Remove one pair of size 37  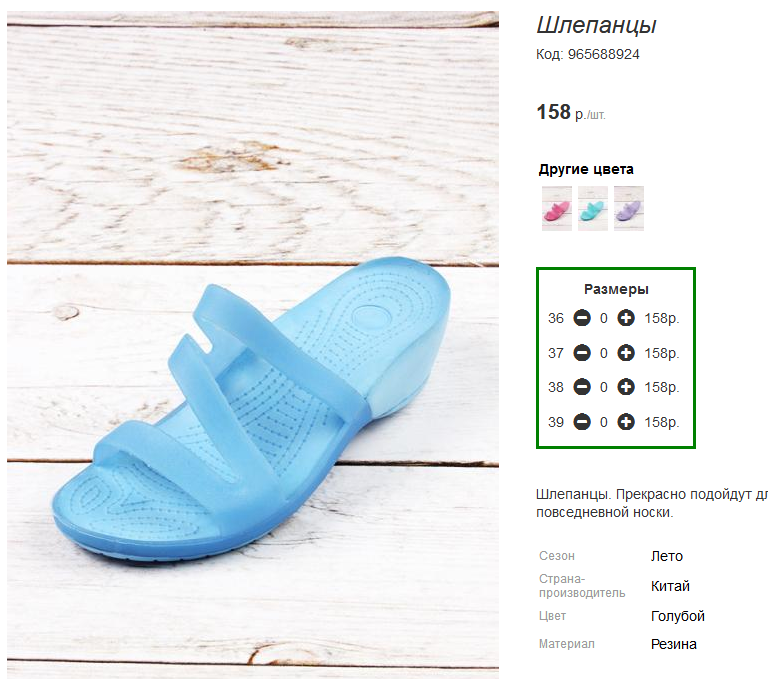pyautogui.click(x=582, y=353)
